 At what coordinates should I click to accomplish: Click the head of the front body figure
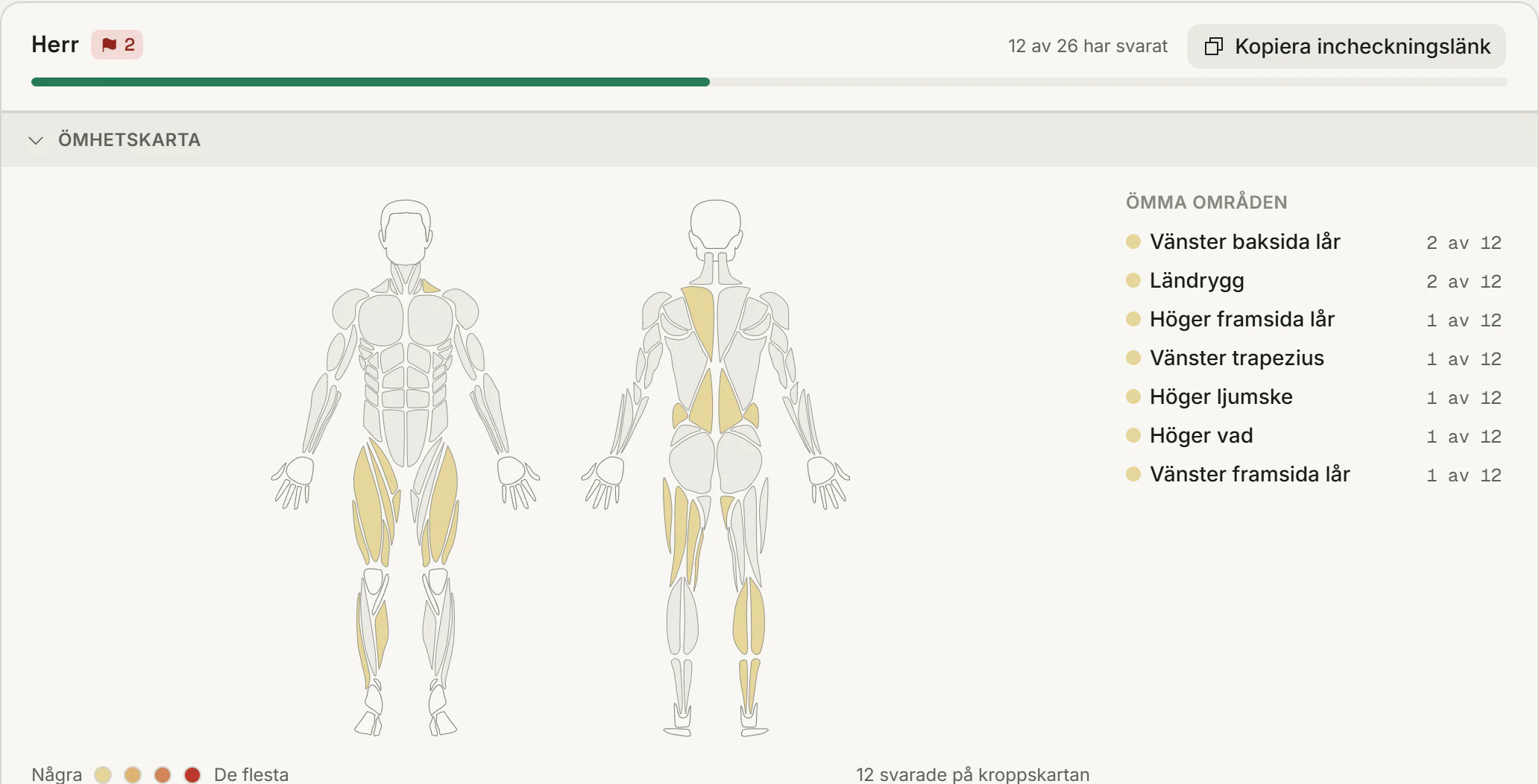click(x=406, y=231)
